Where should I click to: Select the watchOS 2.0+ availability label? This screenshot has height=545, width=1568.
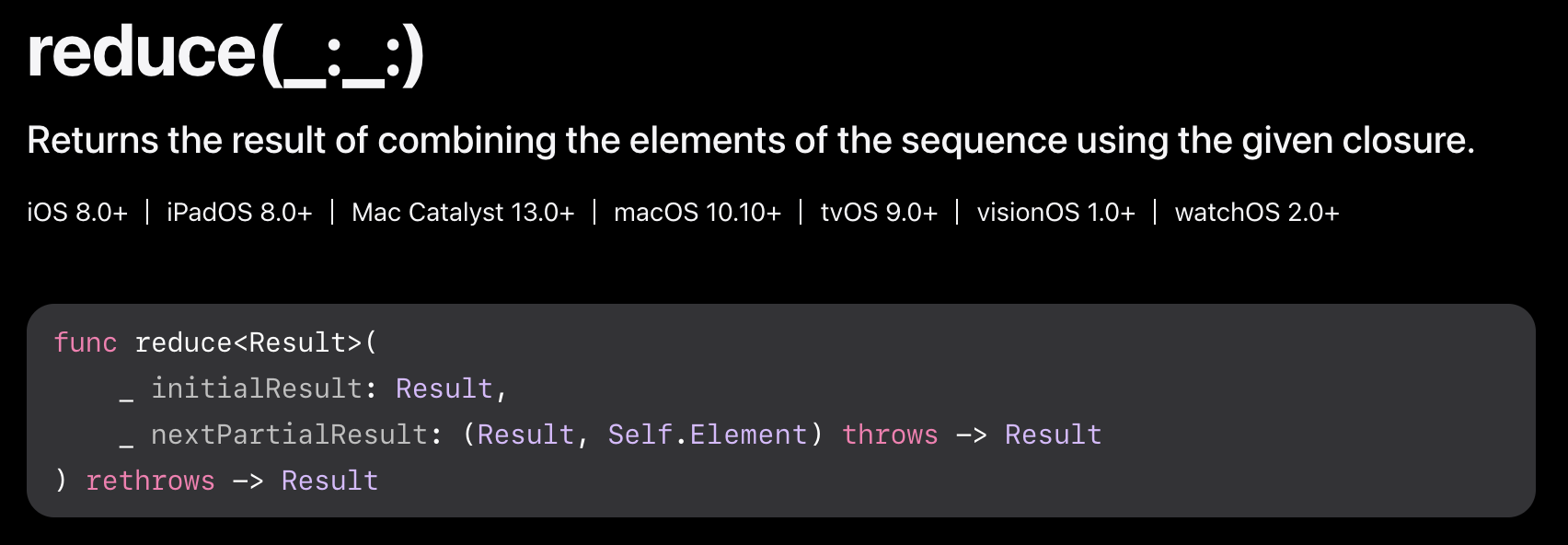point(1256,213)
